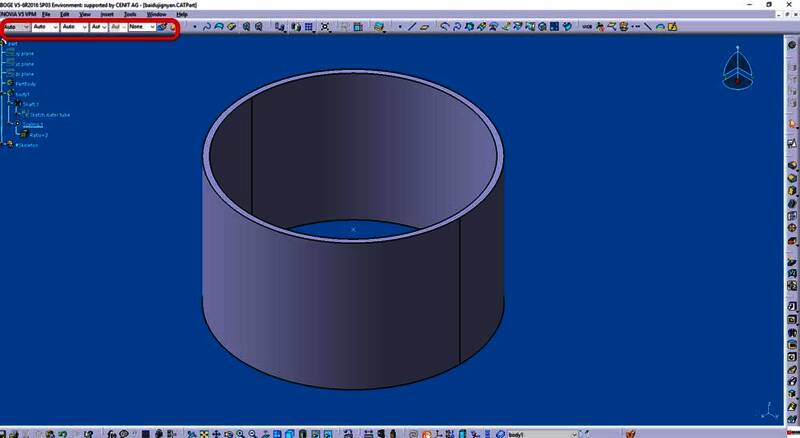Click the Painter icon in Graphic Properties toolbar
The width and height of the screenshot is (800, 438).
162,27
